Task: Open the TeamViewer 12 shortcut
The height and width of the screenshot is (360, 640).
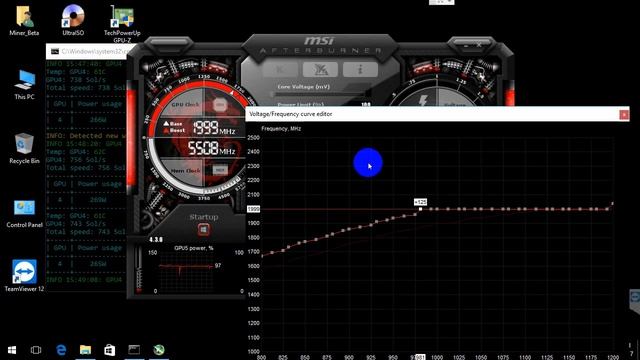Action: pyautogui.click(x=24, y=276)
